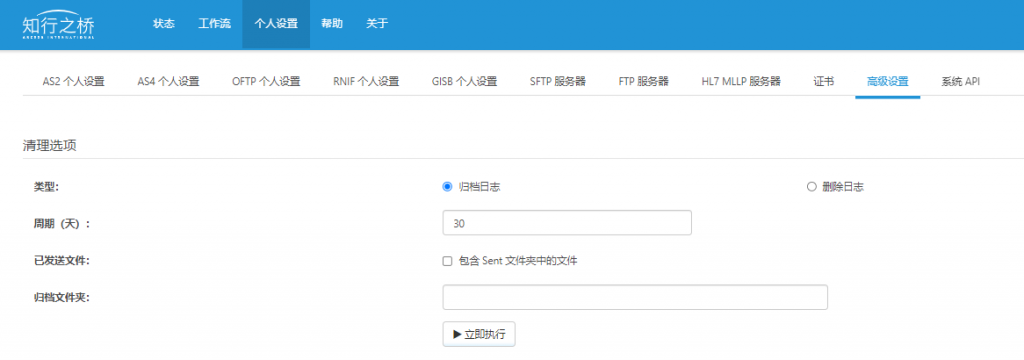Open the 关于 page
Viewport: 1024px width, 360px height.
click(x=377, y=24)
